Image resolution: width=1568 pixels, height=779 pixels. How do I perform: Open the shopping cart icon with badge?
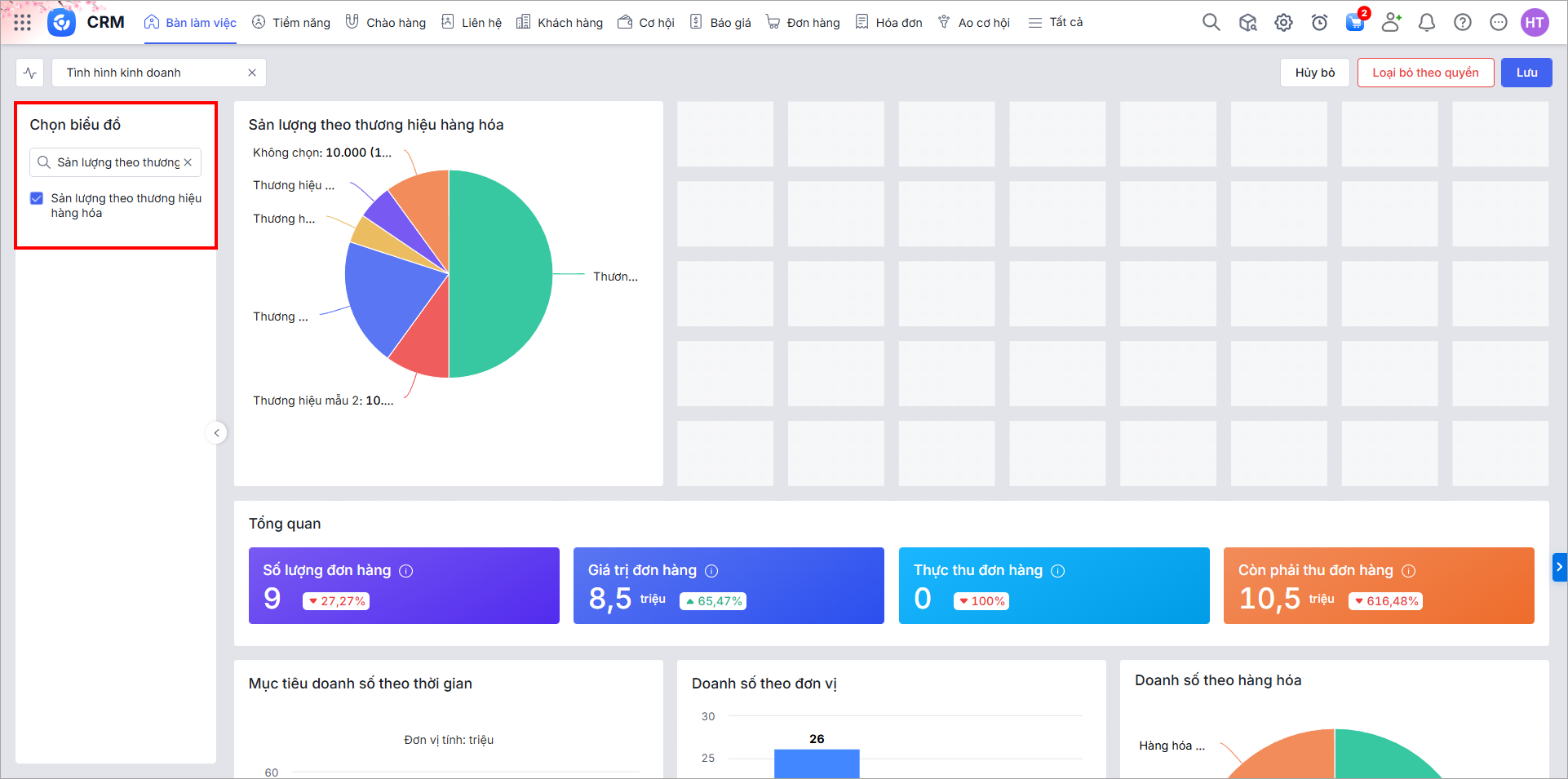point(1355,23)
